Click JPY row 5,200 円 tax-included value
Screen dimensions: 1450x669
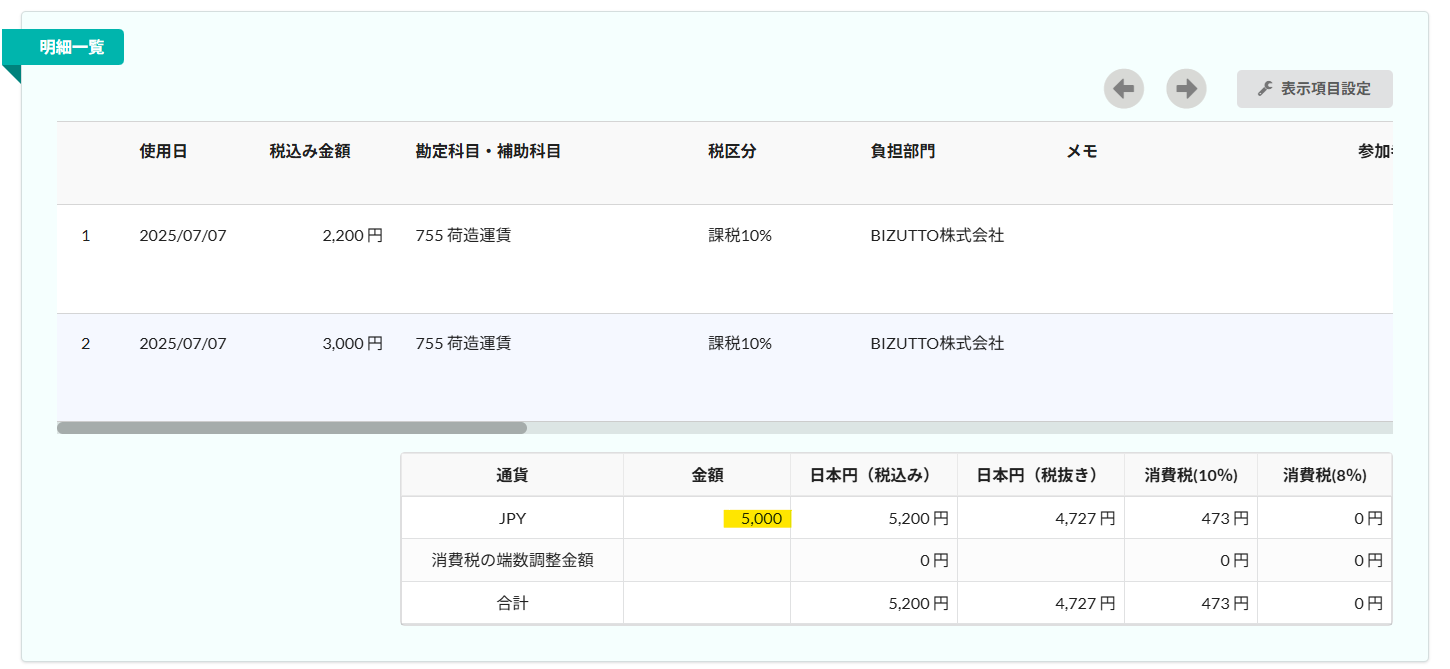918,519
